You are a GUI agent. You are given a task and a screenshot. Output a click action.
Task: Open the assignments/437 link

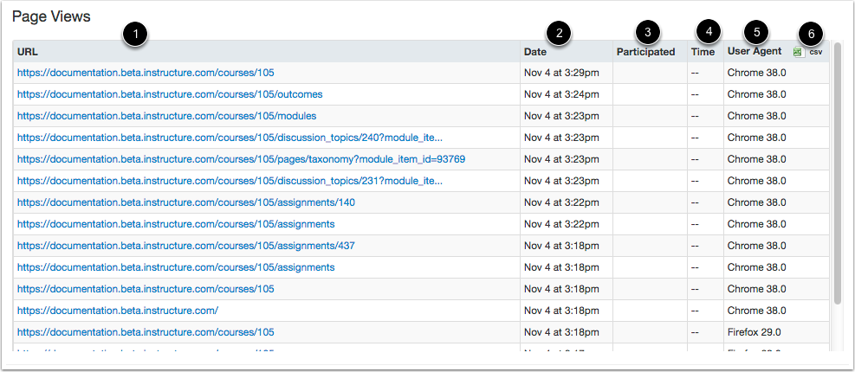click(186, 246)
